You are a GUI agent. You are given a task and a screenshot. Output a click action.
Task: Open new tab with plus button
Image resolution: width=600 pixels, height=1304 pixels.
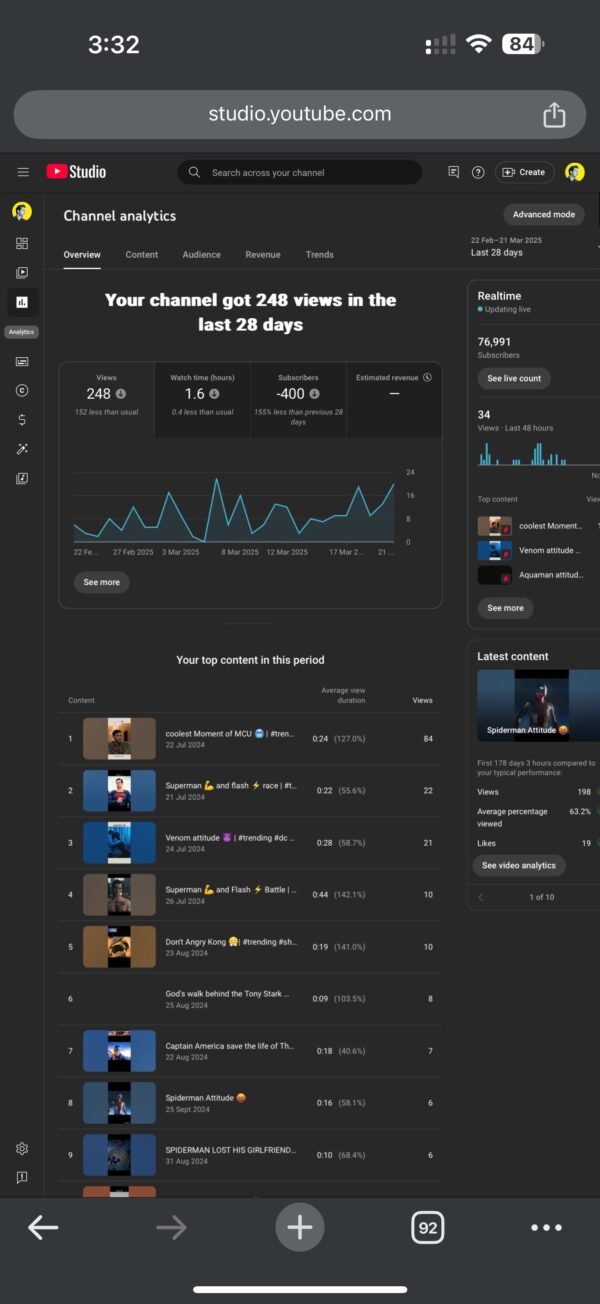tap(300, 1227)
